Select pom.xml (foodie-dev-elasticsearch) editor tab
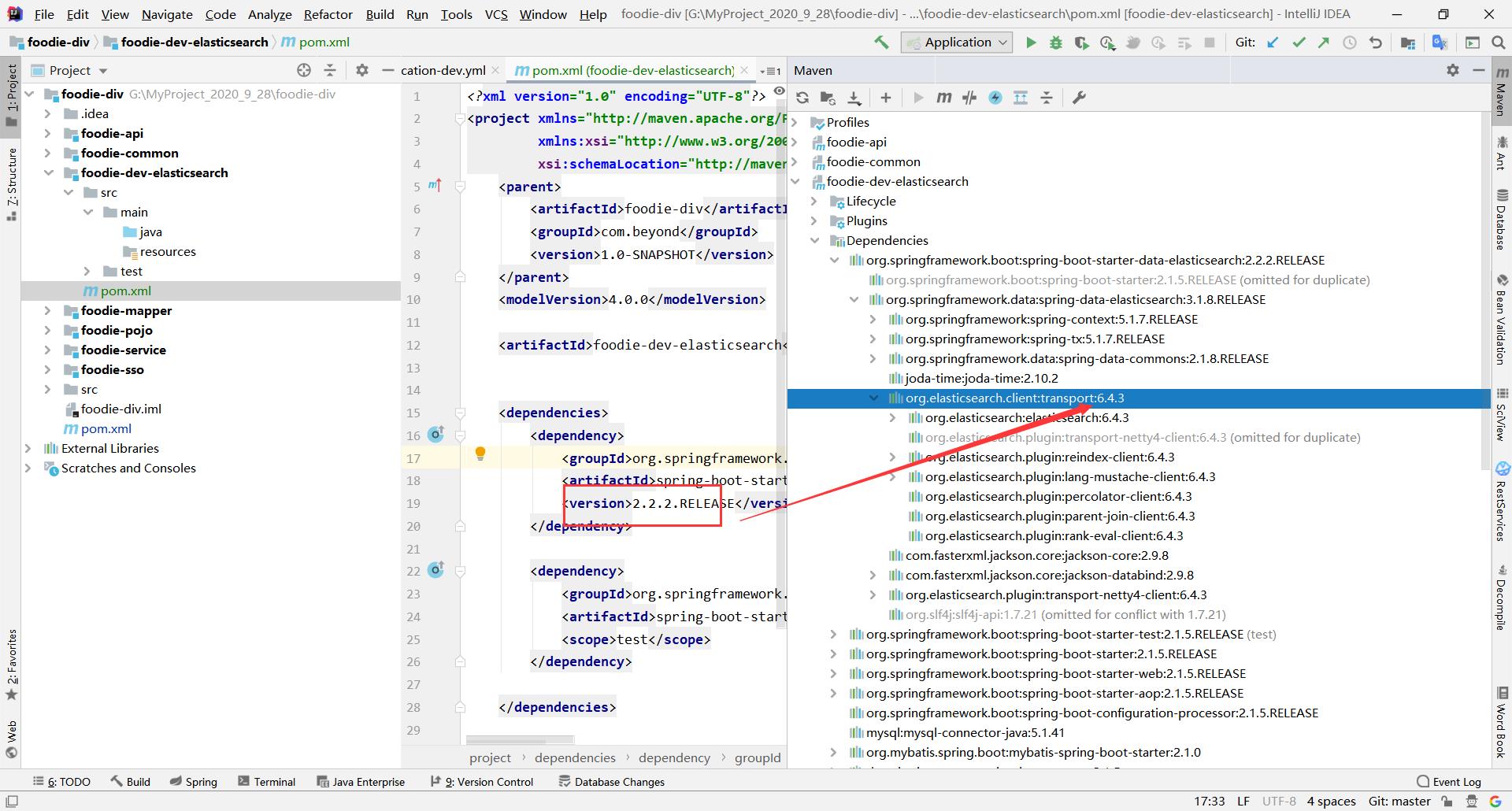 [x=632, y=70]
